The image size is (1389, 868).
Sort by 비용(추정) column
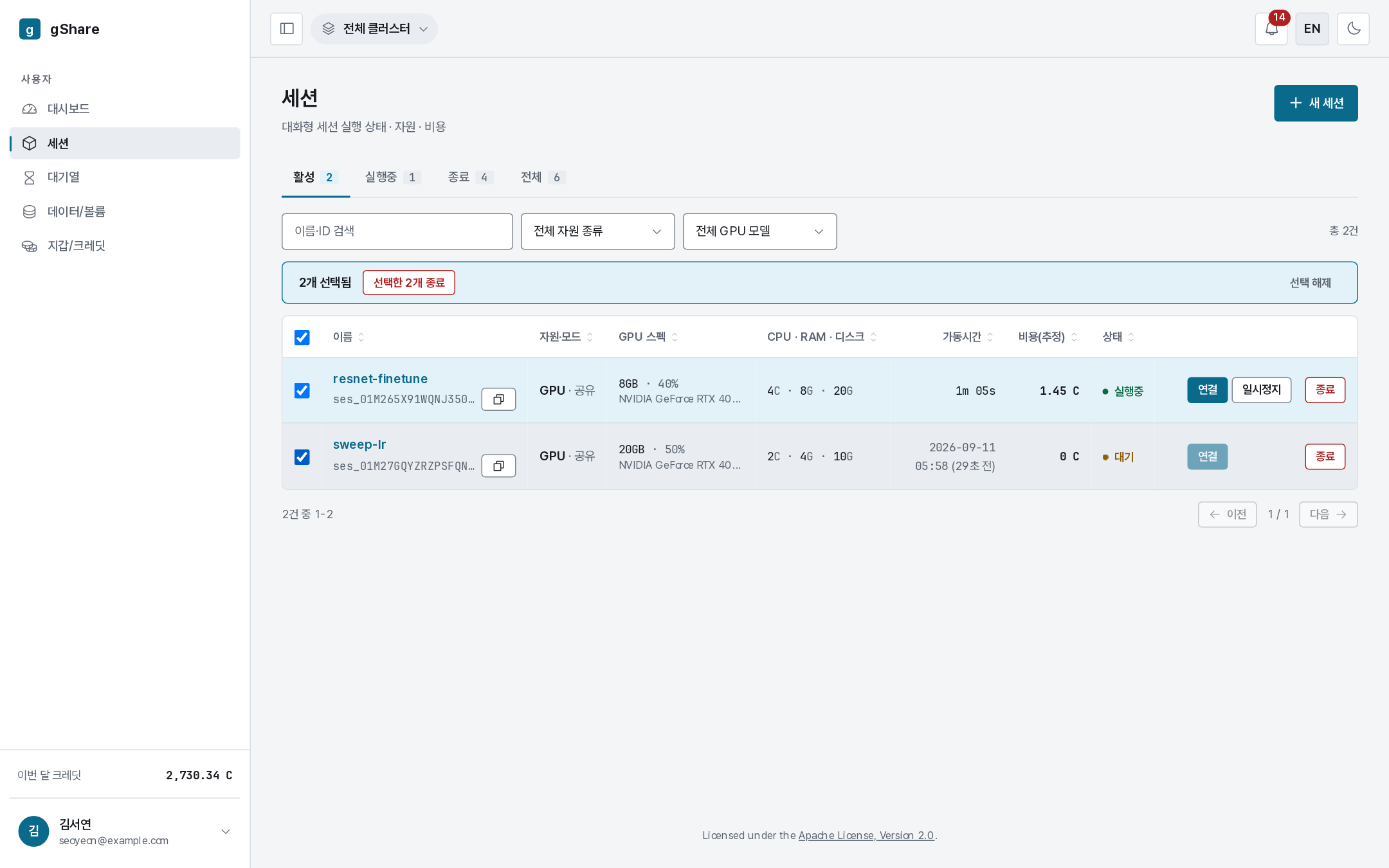coord(1048,337)
